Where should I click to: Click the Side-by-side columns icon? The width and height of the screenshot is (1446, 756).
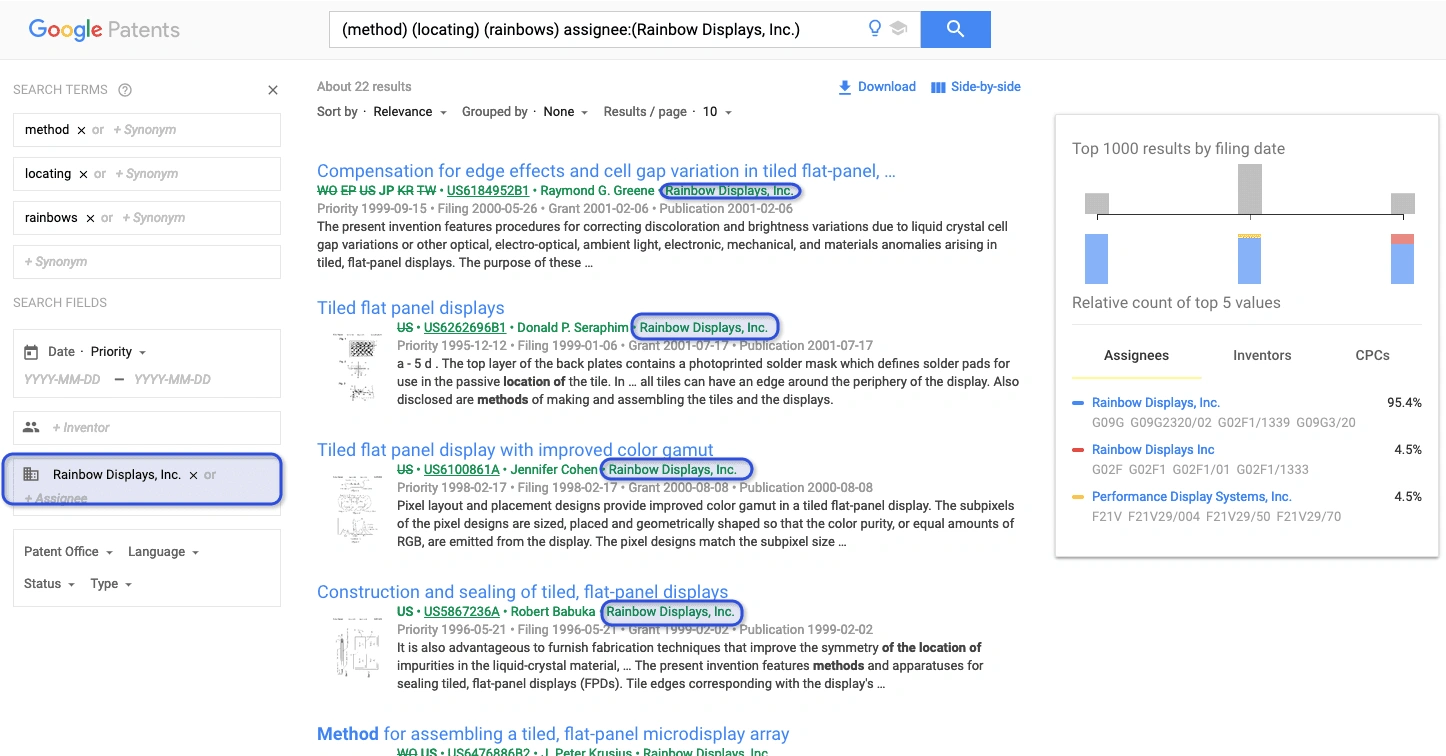coord(938,87)
